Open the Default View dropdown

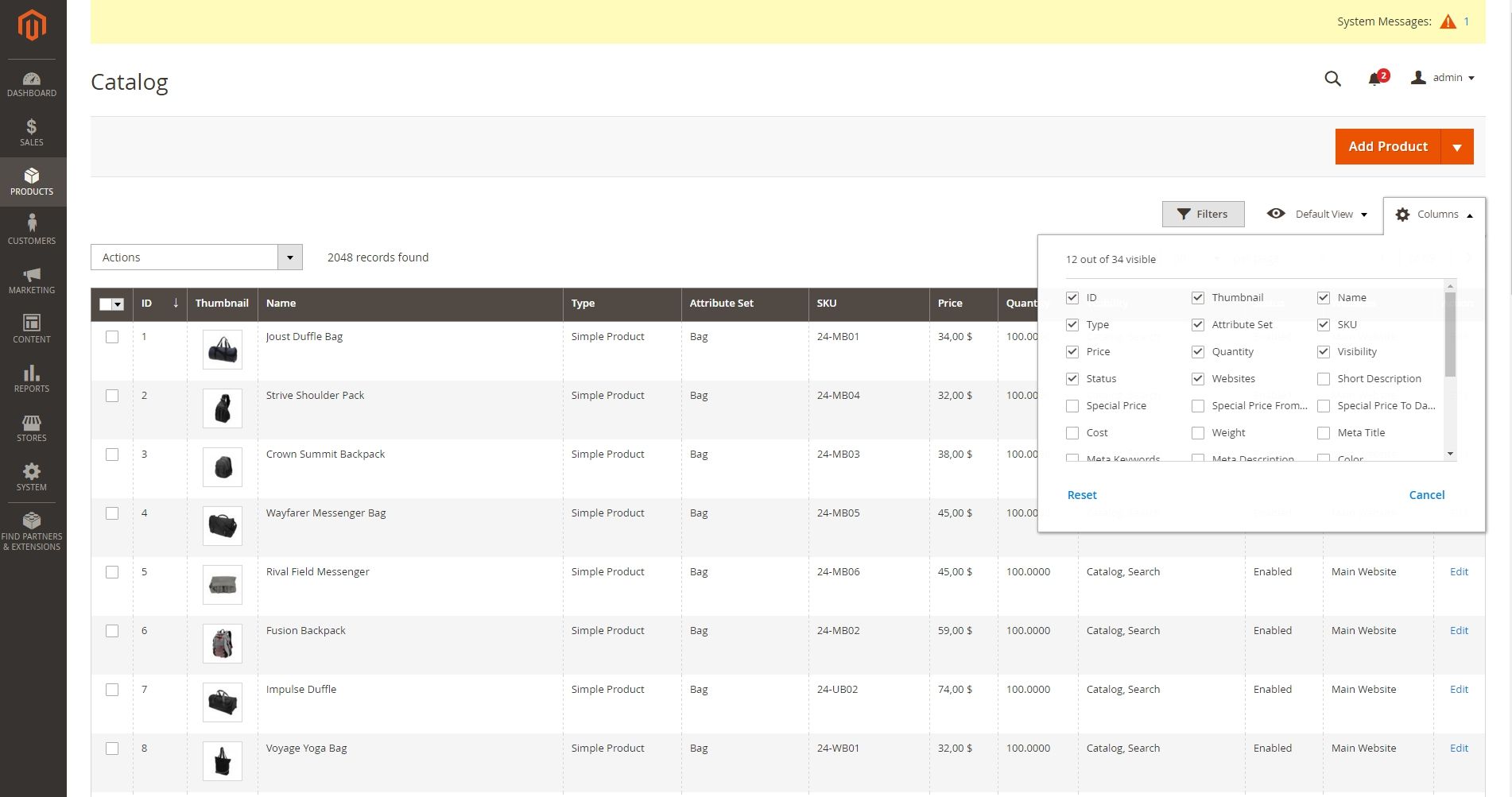(x=1317, y=214)
